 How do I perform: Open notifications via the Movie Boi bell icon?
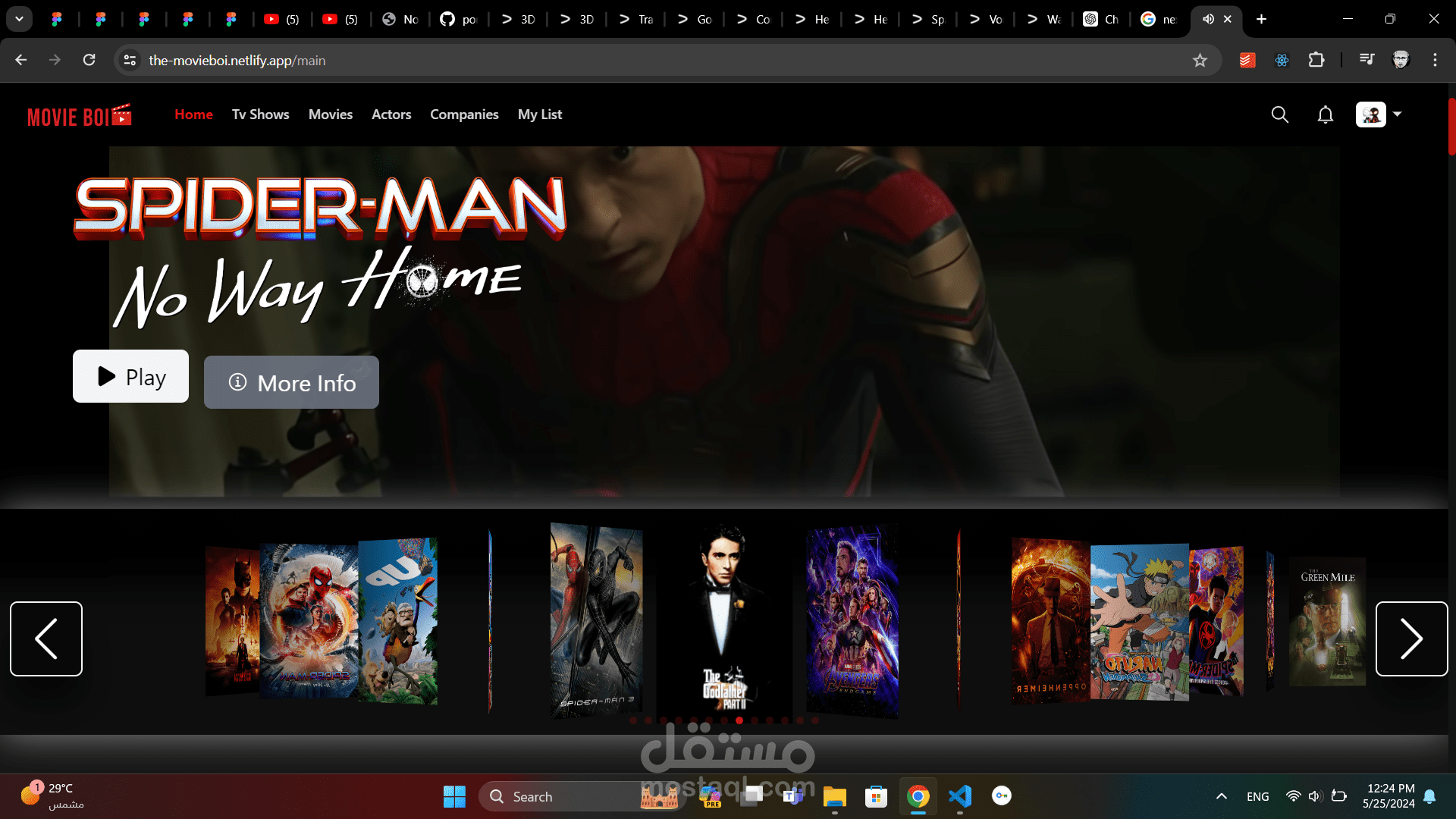[x=1326, y=115]
